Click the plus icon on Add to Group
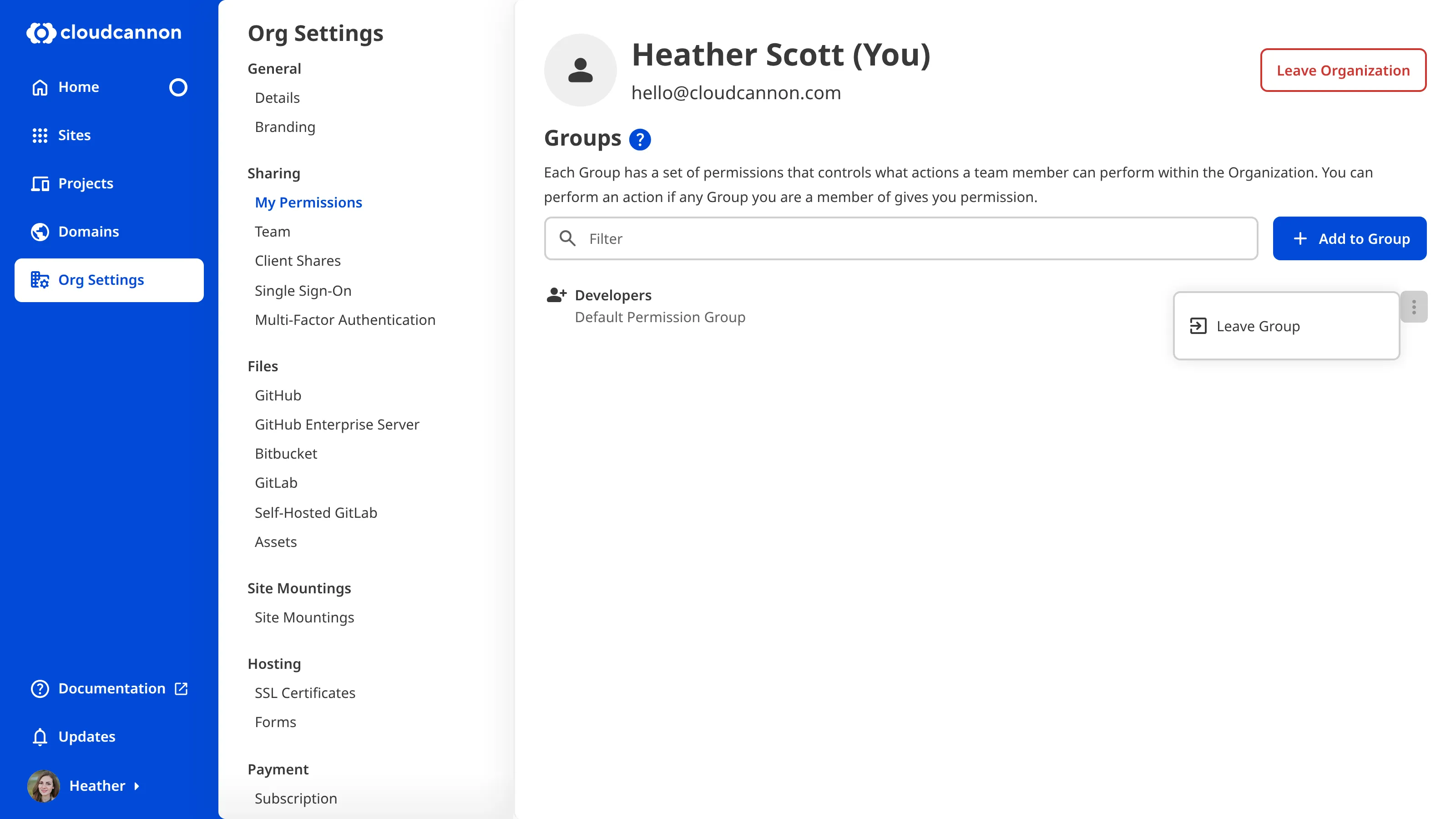Image resolution: width=1456 pixels, height=819 pixels. click(1300, 238)
